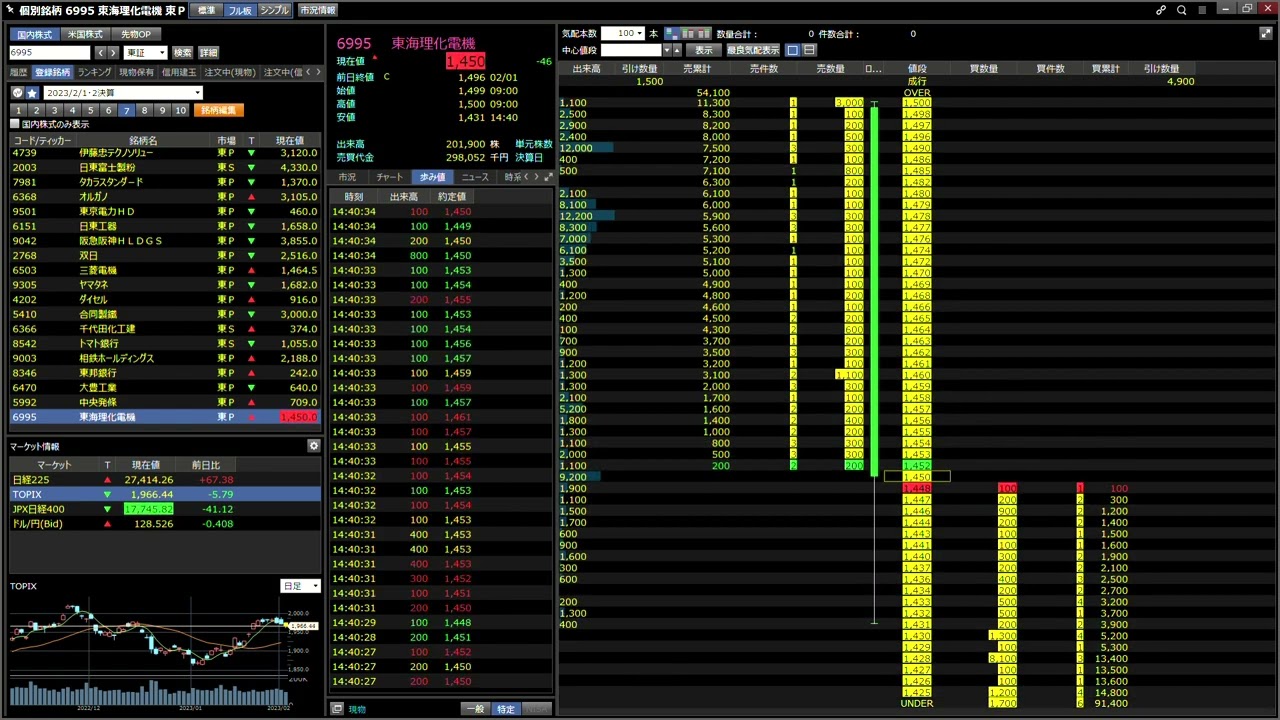Click the chart icon next to star button

coord(17,92)
